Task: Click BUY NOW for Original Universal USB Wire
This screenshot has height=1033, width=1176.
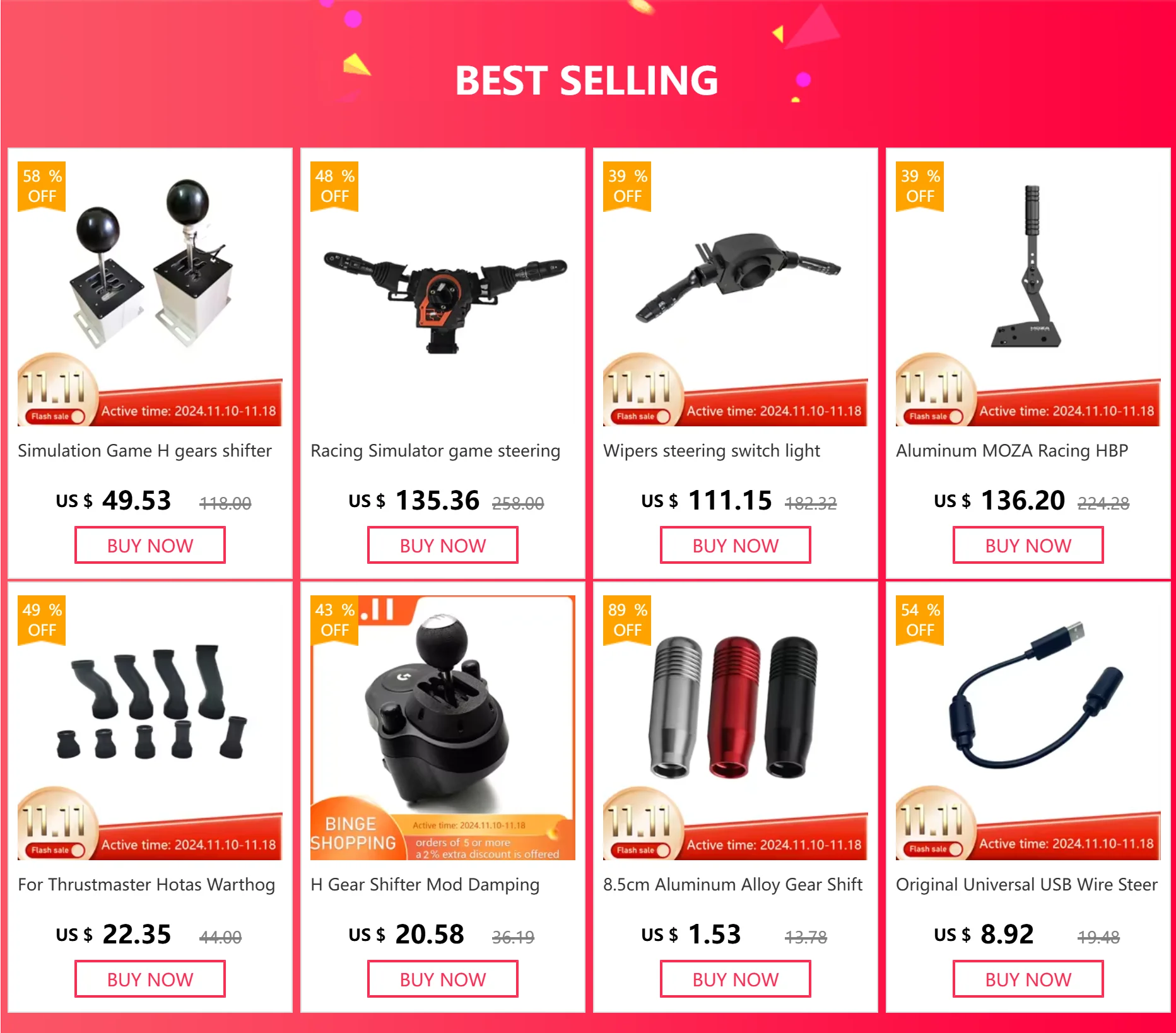Action: [x=1028, y=979]
